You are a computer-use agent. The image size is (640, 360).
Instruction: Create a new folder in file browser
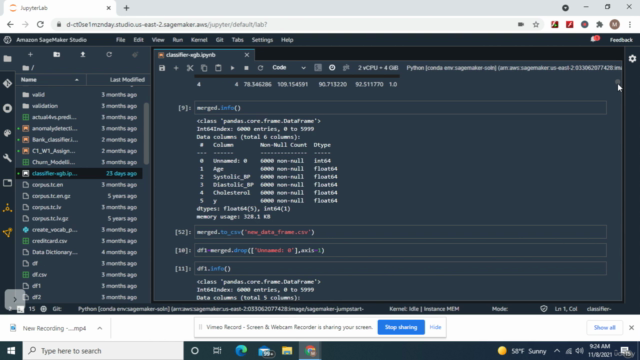56,54
